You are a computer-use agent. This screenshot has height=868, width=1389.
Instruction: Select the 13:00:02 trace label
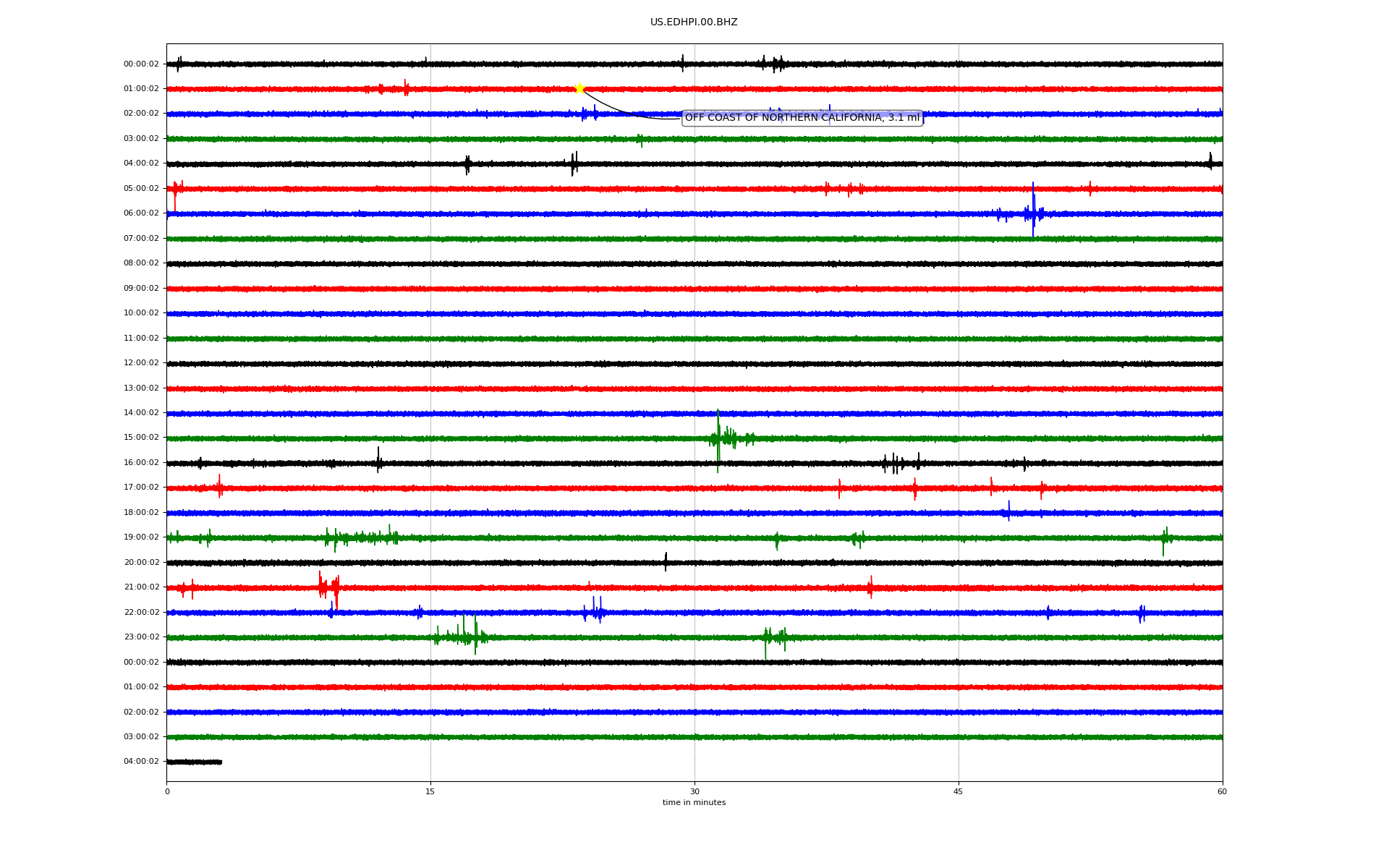(x=141, y=388)
